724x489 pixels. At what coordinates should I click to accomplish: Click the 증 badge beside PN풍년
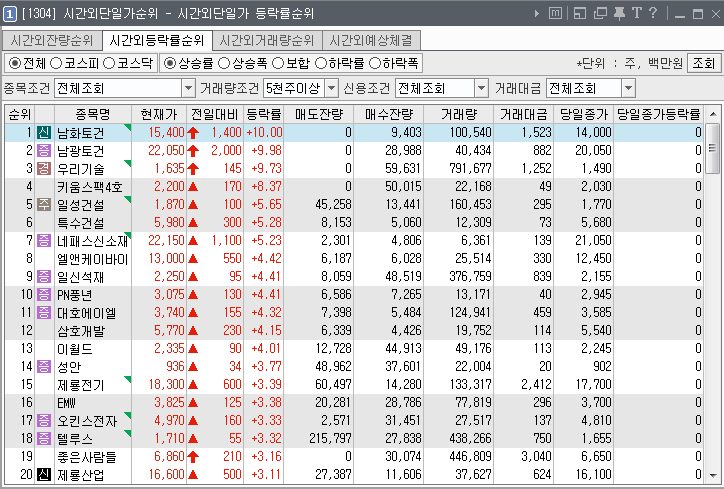click(44, 295)
